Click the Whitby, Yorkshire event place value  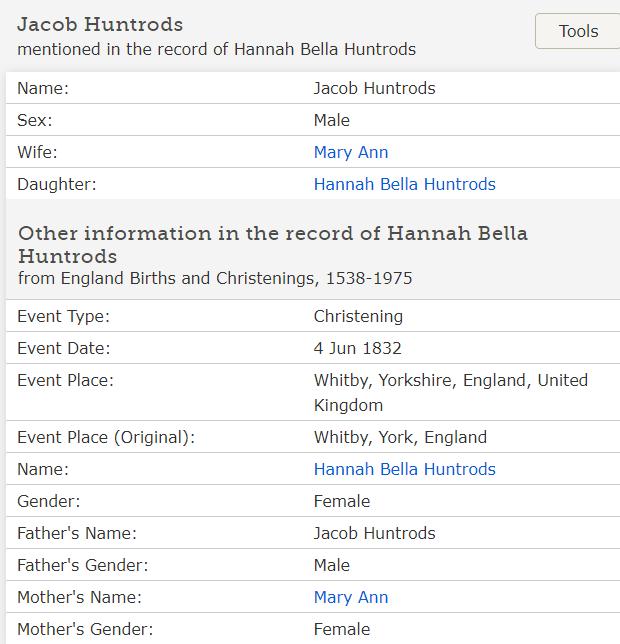click(450, 392)
